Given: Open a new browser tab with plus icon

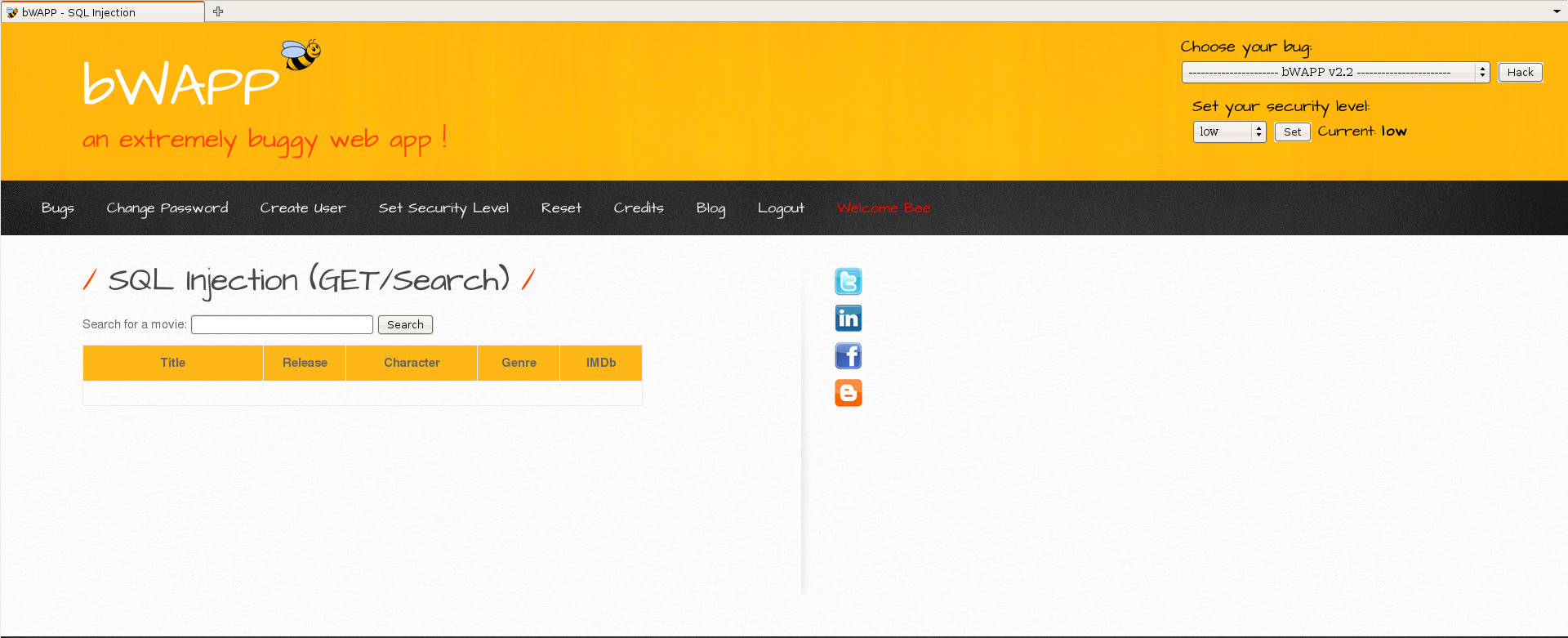Looking at the screenshot, I should pyautogui.click(x=218, y=11).
